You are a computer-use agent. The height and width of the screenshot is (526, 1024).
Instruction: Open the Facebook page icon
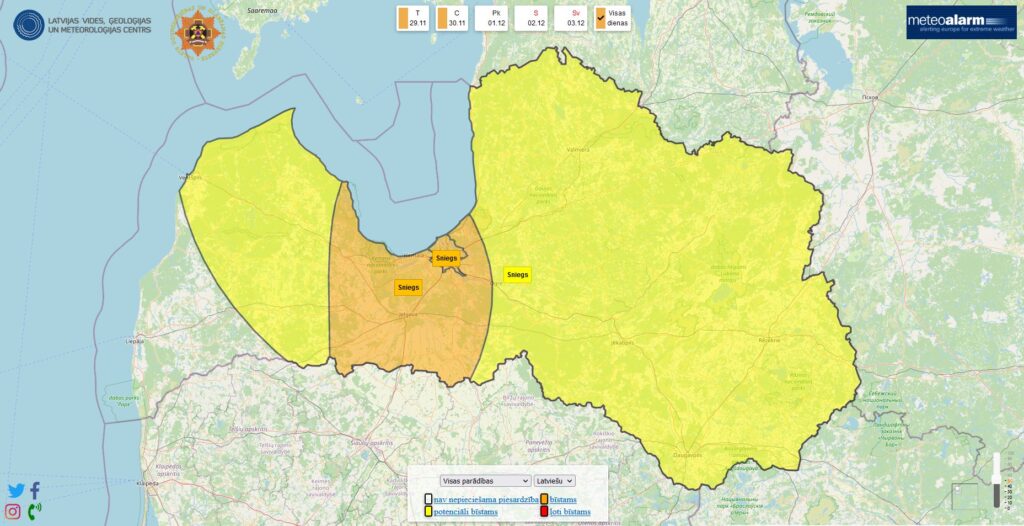pyautogui.click(x=35, y=491)
